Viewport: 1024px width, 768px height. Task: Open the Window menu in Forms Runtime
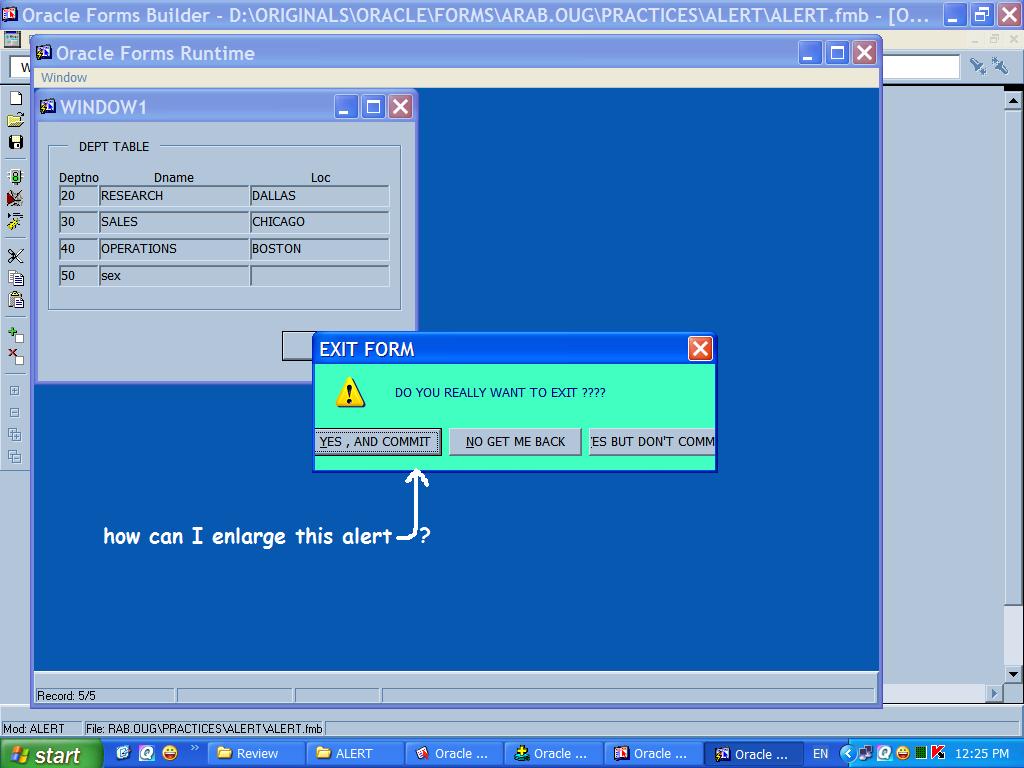point(64,78)
